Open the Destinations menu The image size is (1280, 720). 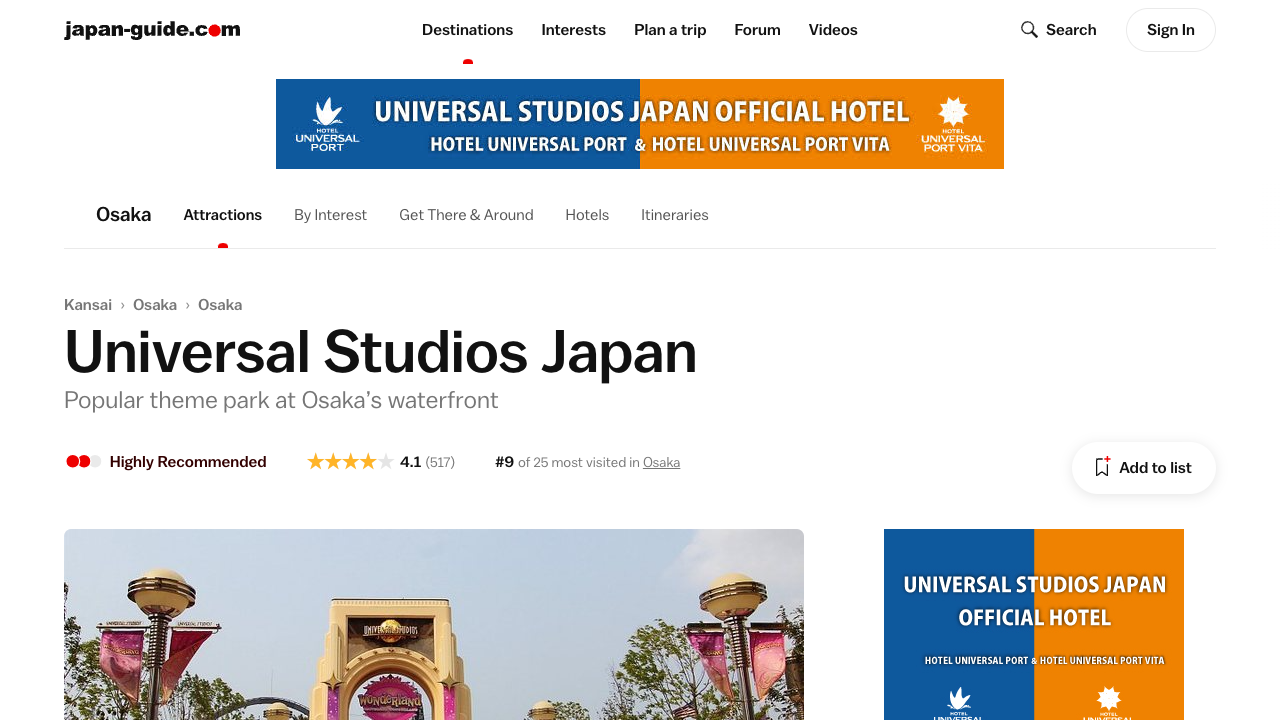point(467,30)
